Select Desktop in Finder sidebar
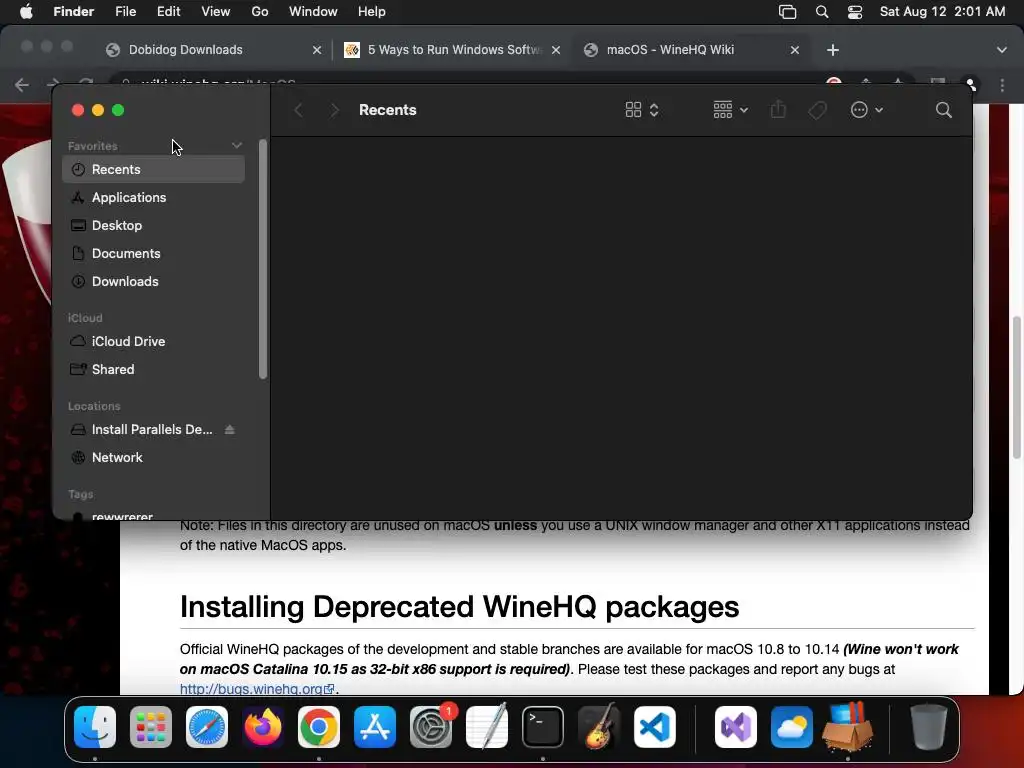1024x768 pixels. (x=153, y=225)
